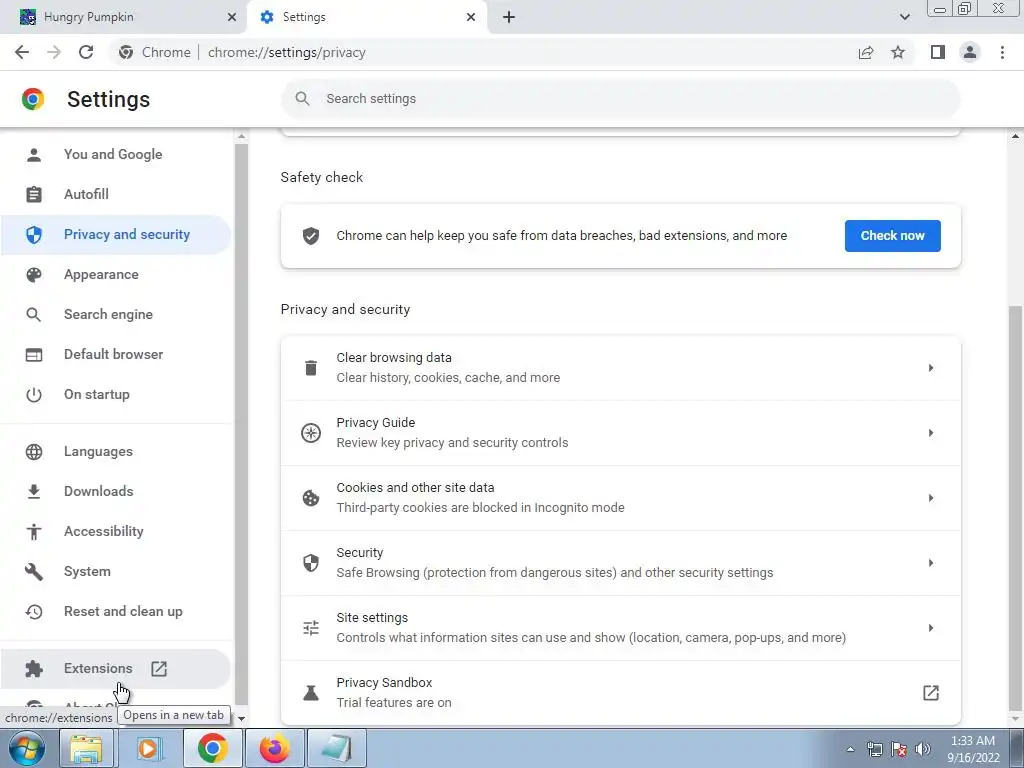Open a new tab with plus button
1024x768 pixels.
pyautogui.click(x=509, y=17)
